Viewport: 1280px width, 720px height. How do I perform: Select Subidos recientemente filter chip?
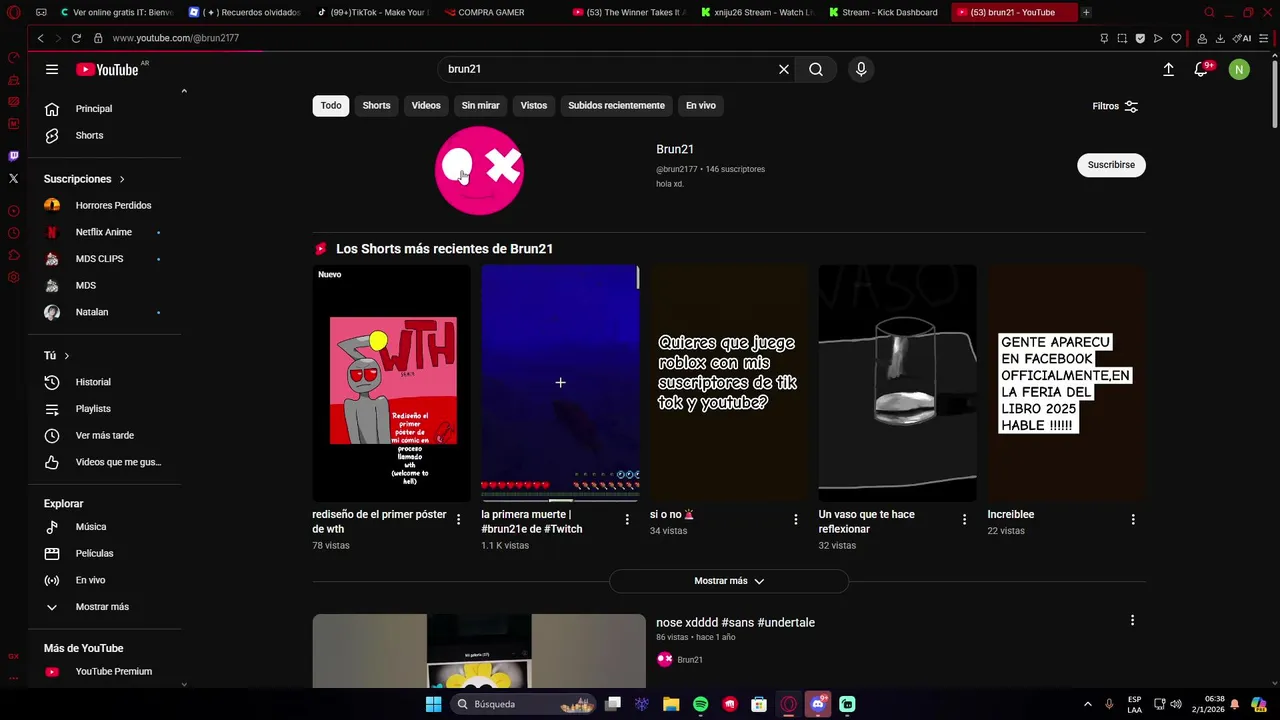coord(616,105)
